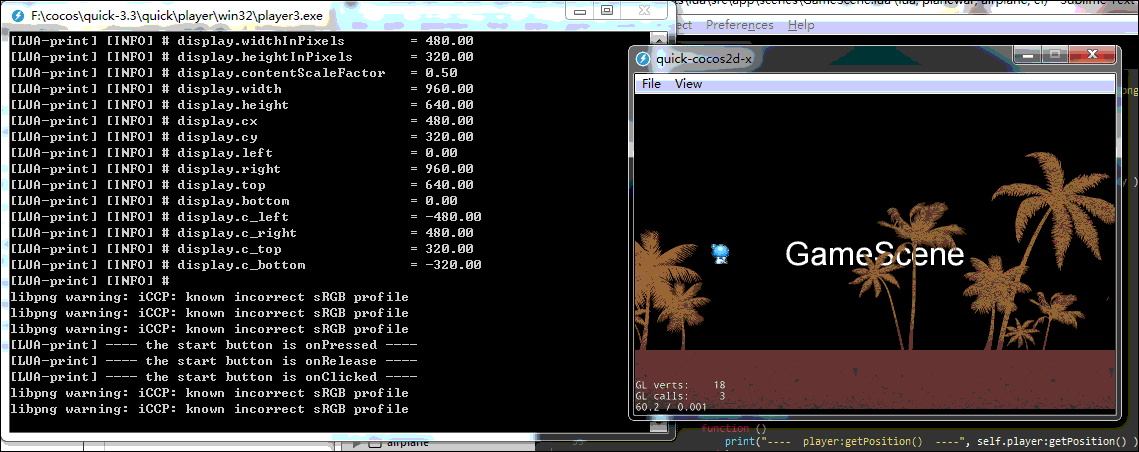1139x452 pixels.
Task: Open Help menu in Sublime Text
Action: 800,25
